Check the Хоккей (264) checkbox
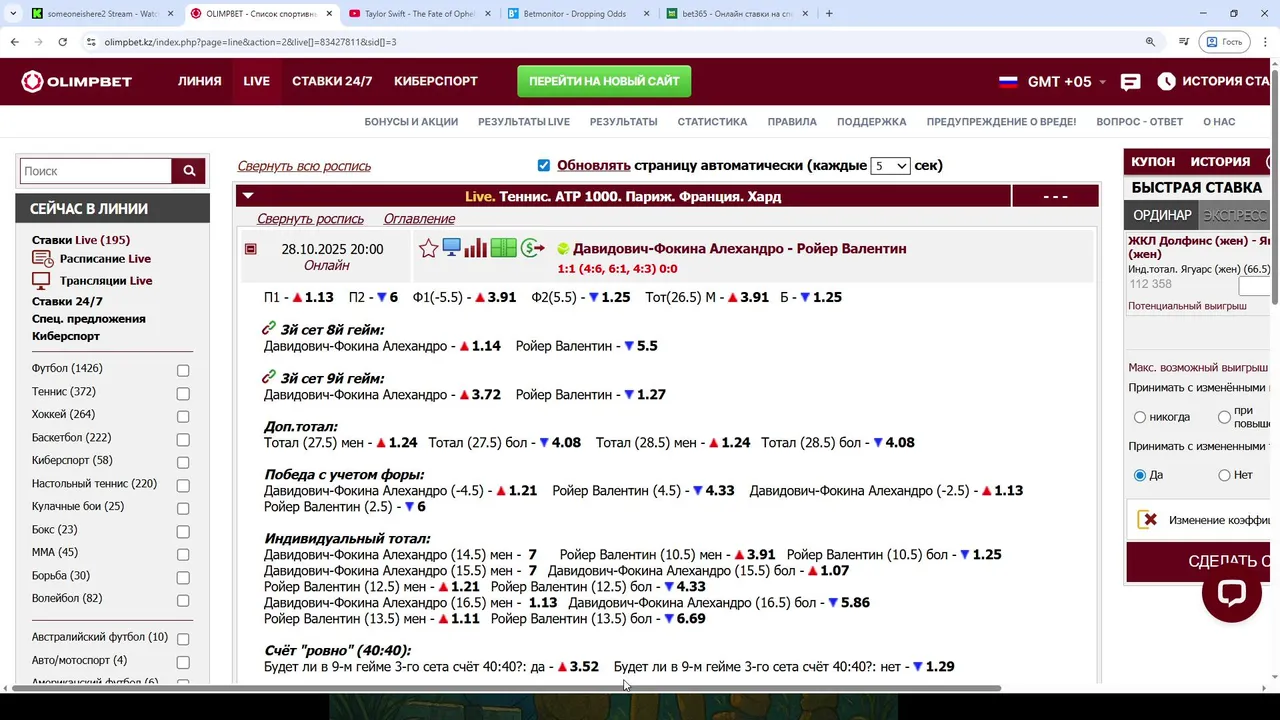 pyautogui.click(x=183, y=416)
